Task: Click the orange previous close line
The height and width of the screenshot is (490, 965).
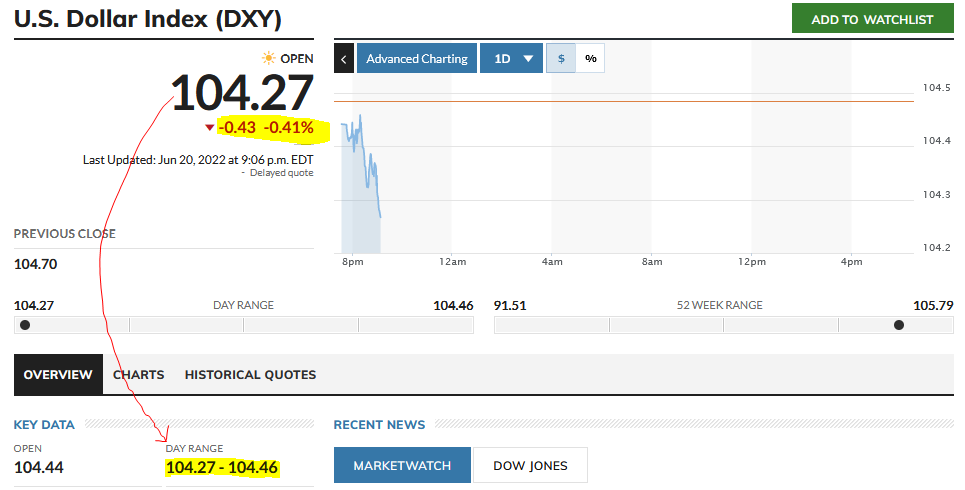Action: tap(624, 101)
